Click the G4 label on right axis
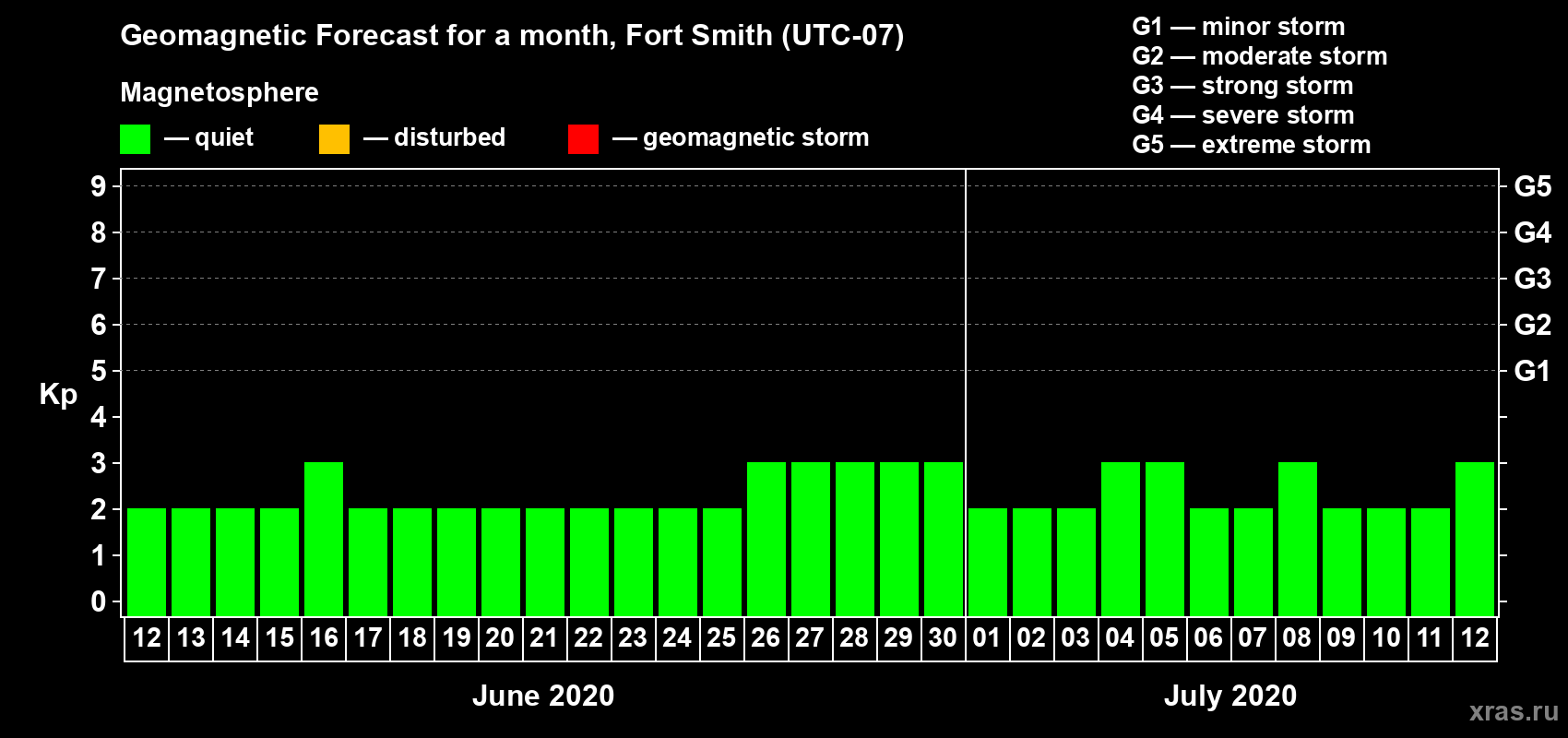The width and height of the screenshot is (1568, 738). point(1533,232)
